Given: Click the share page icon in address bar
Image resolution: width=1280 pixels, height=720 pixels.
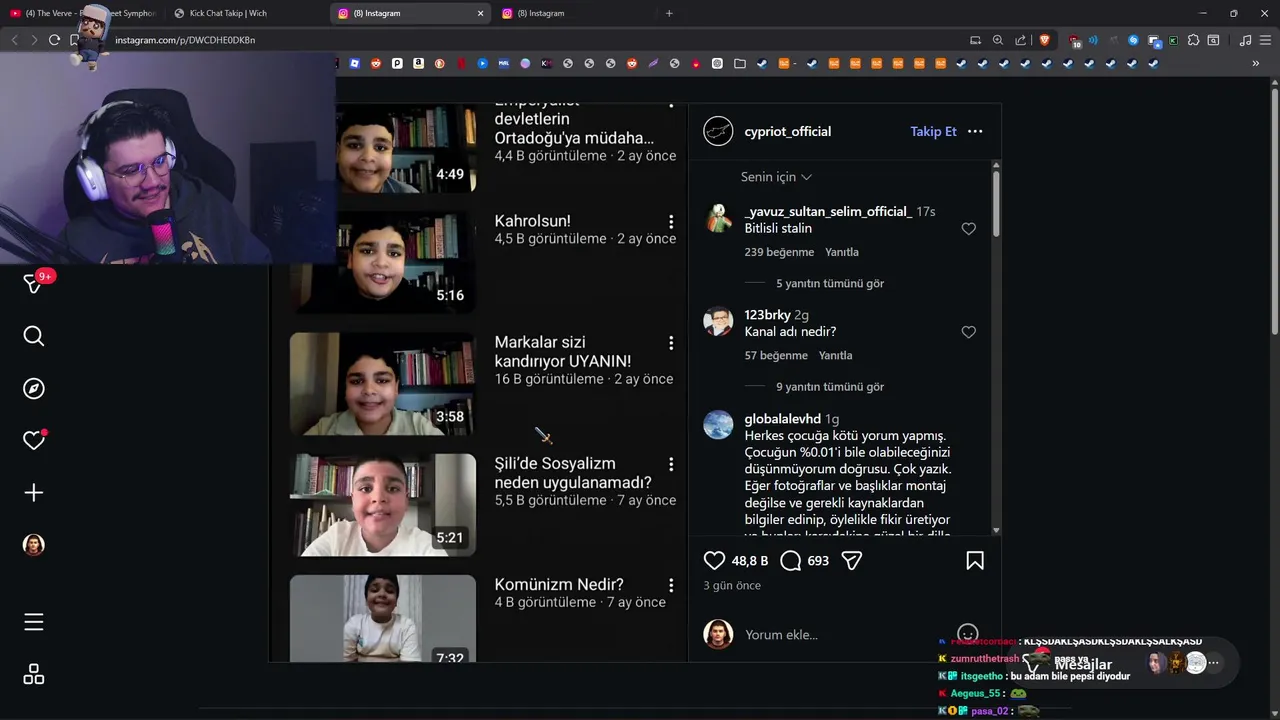Looking at the screenshot, I should pos(1020,40).
